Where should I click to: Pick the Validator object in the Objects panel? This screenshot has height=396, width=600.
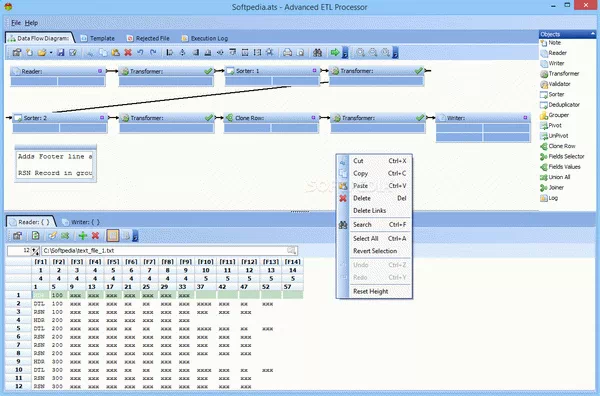(x=555, y=84)
